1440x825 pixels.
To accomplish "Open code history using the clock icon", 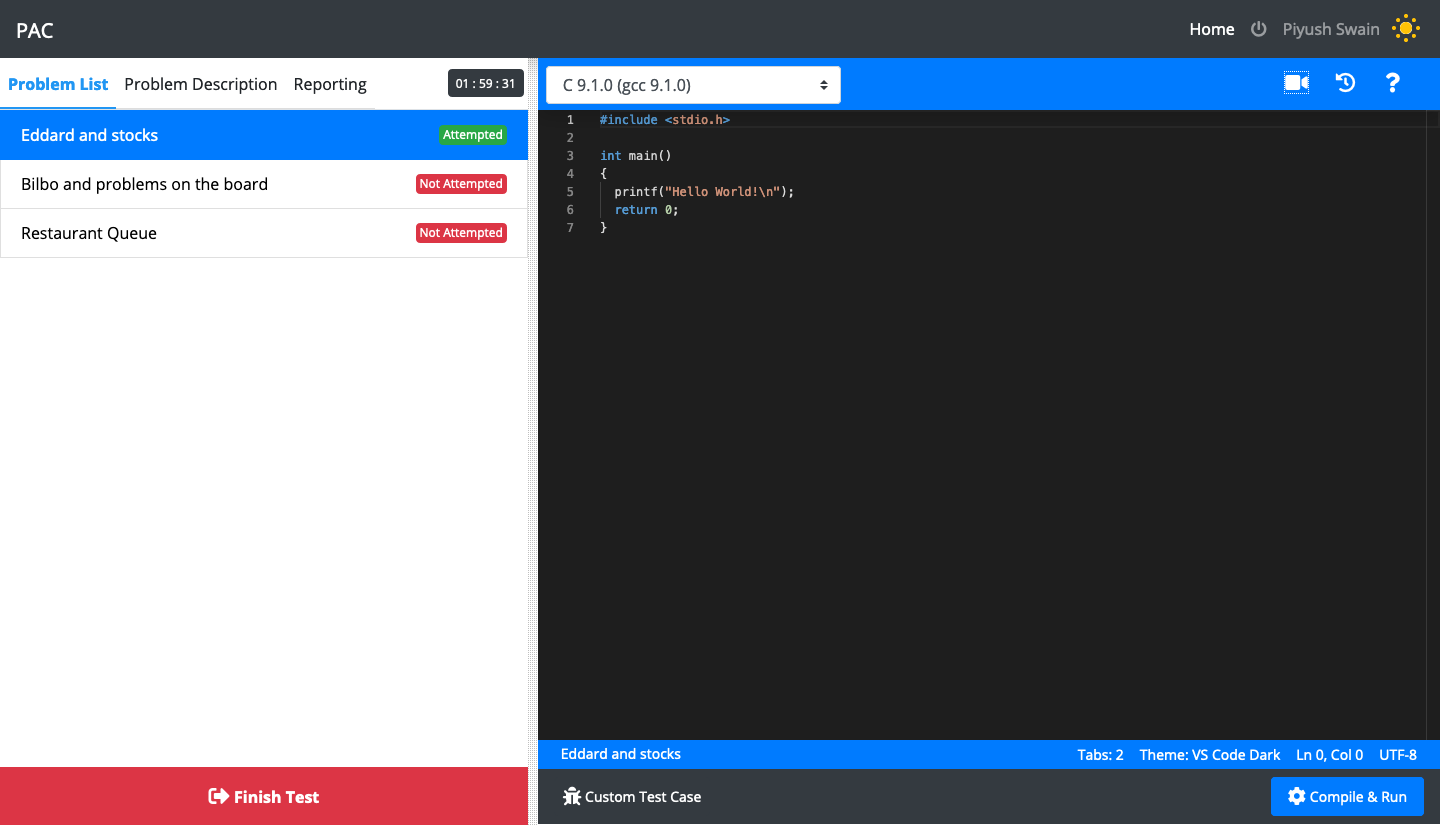I will (1345, 83).
